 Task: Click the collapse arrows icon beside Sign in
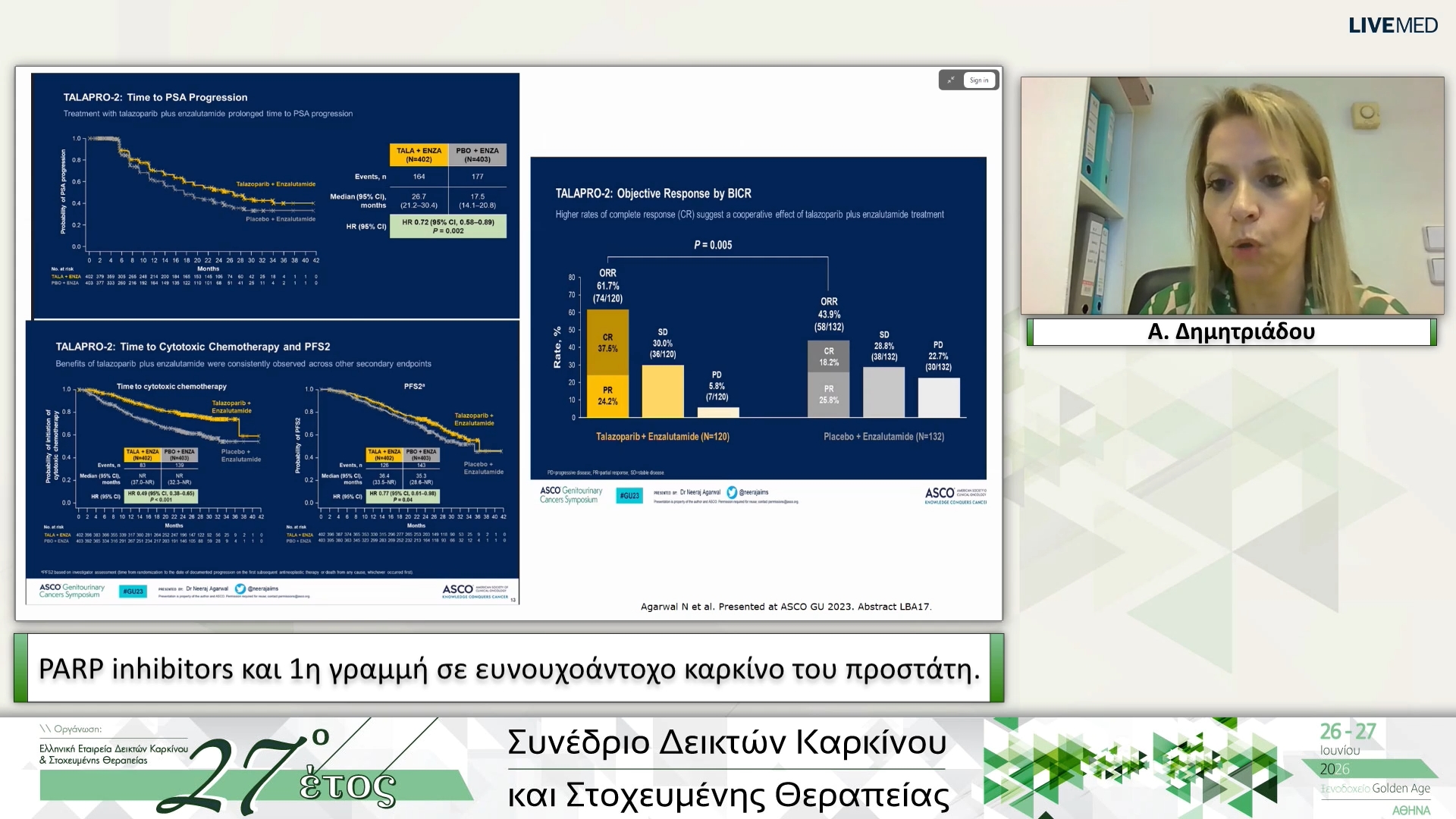click(x=951, y=80)
